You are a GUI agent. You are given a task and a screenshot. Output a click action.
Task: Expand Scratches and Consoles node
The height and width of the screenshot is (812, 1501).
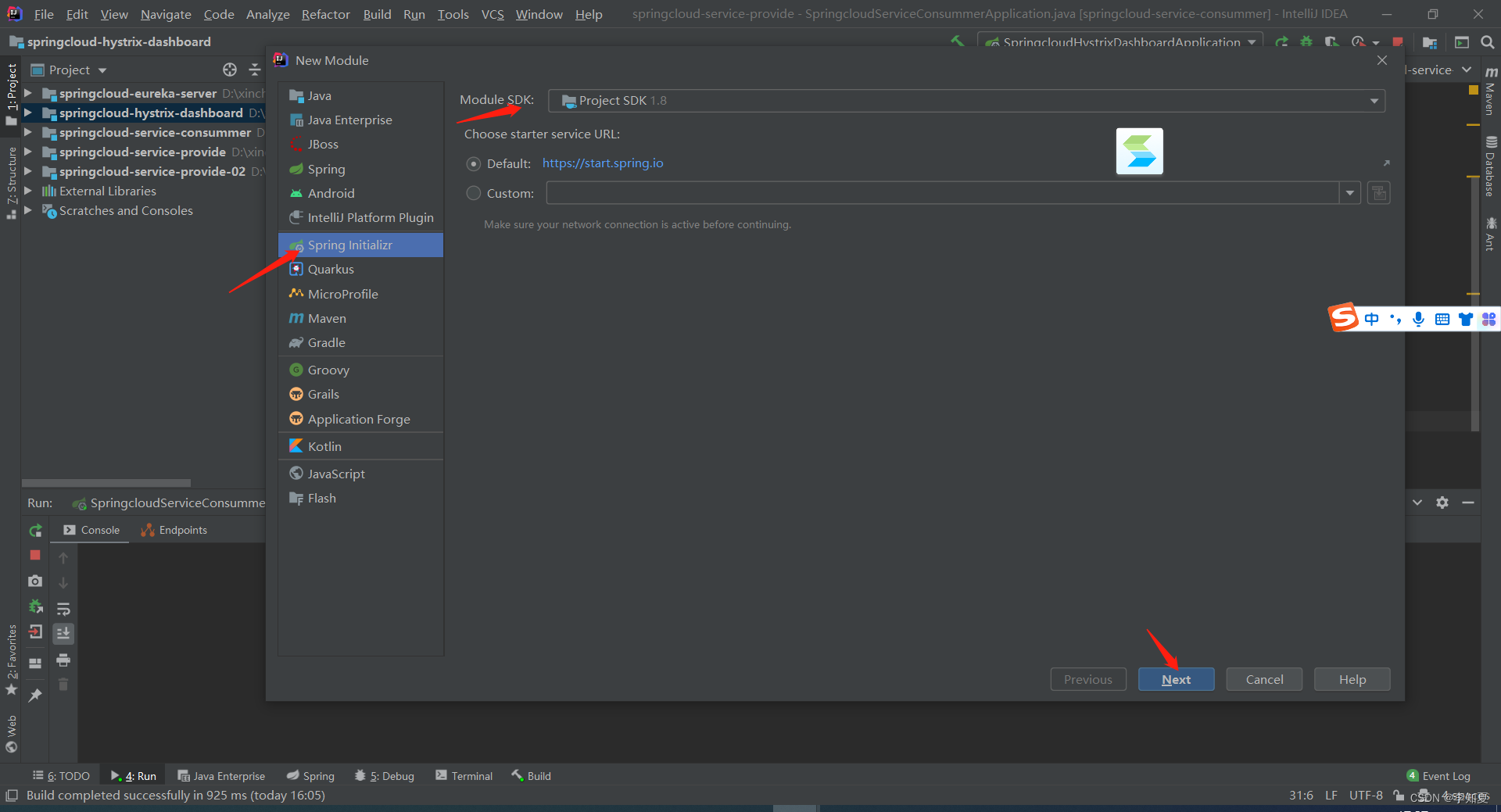point(28,210)
